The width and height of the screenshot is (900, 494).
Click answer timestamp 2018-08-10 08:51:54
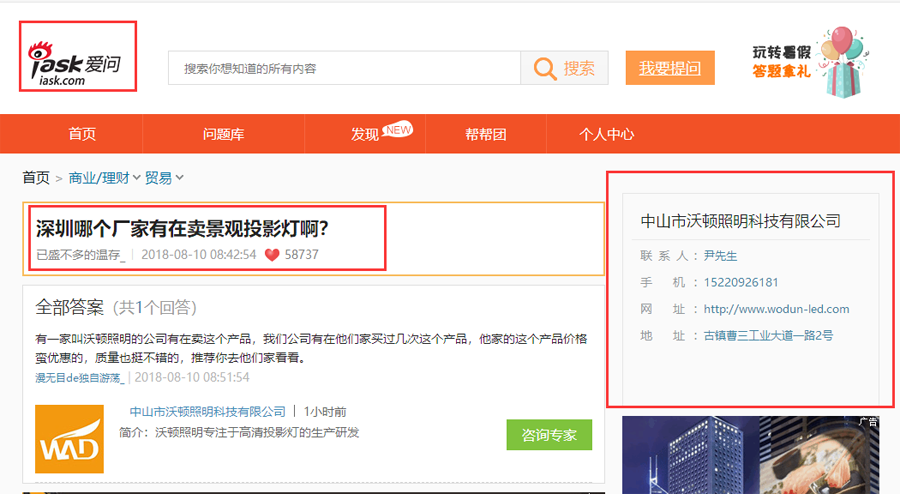192,378
